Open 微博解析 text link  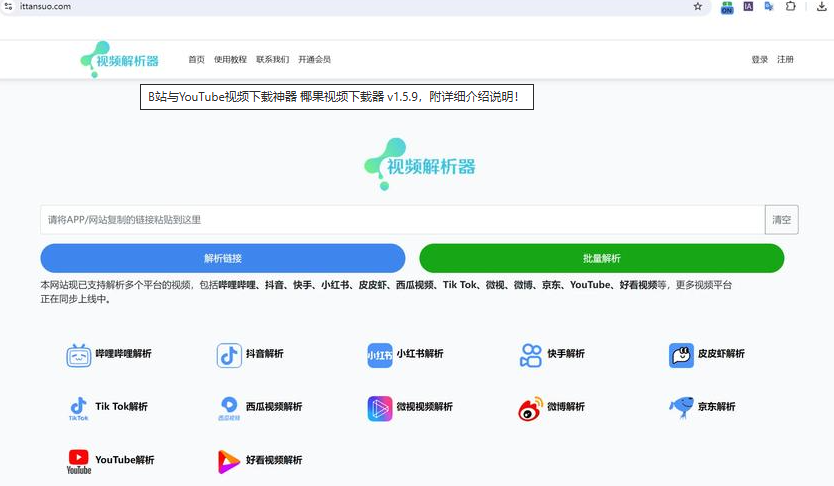pos(566,407)
